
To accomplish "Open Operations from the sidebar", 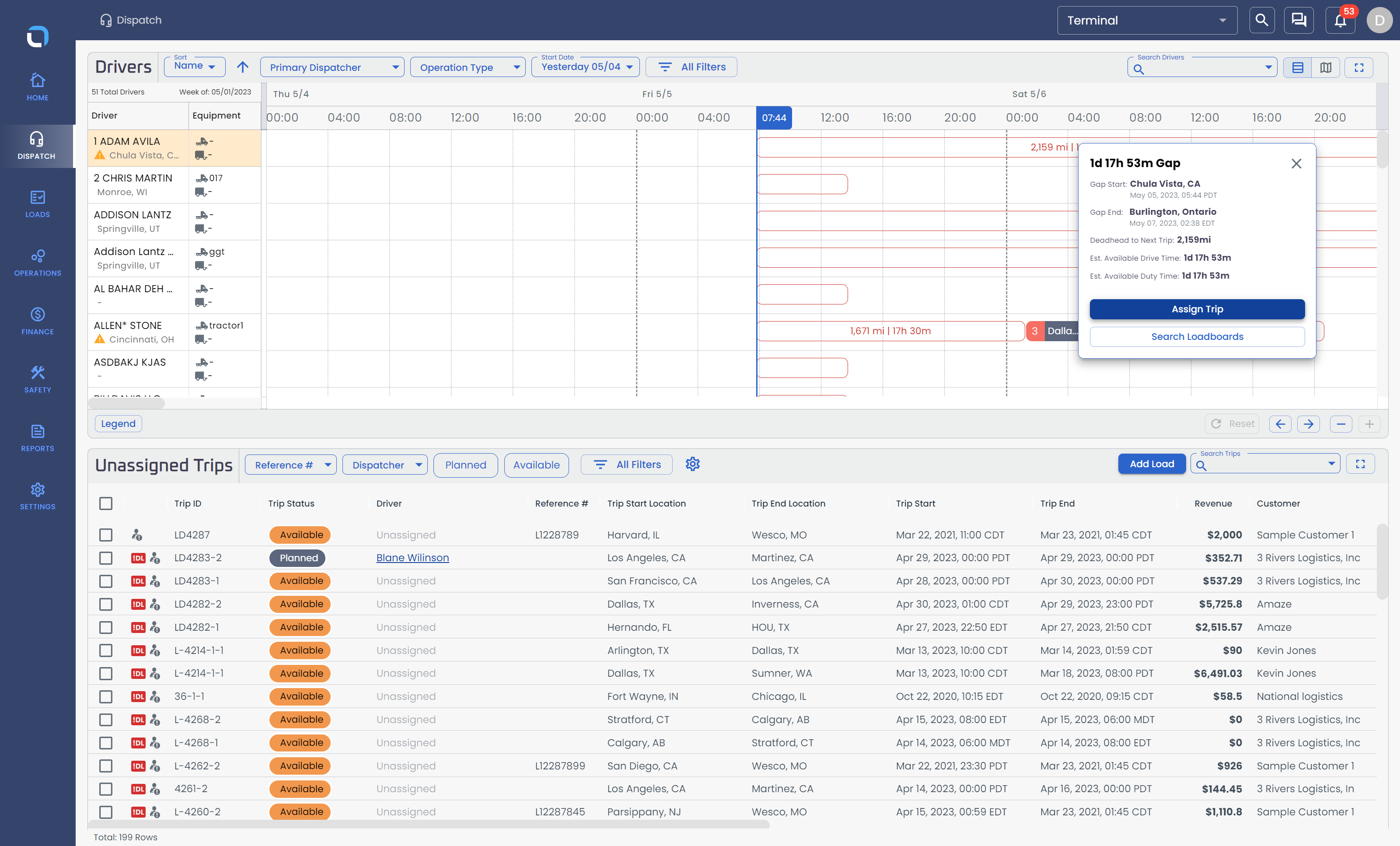I will [x=38, y=262].
